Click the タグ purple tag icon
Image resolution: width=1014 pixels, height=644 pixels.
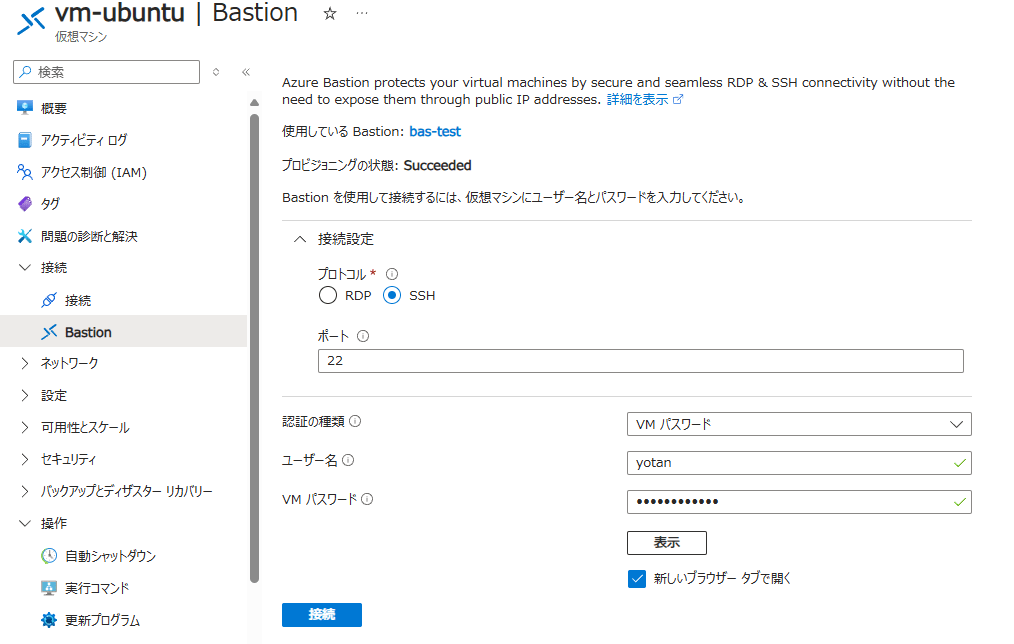click(25, 204)
